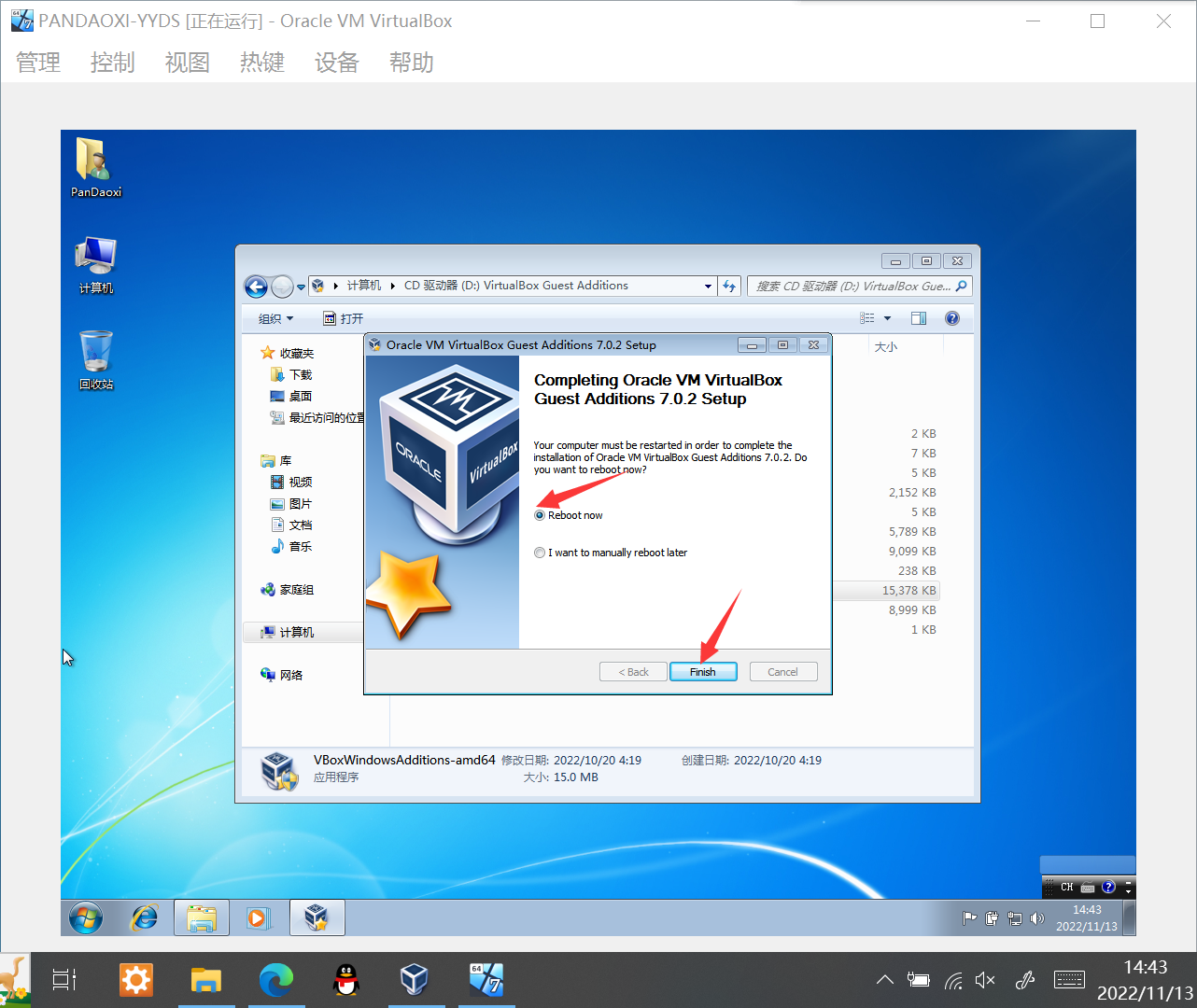This screenshot has width=1197, height=1008.
Task: Open Windows Media Player from guest taskbar
Action: pyautogui.click(x=257, y=918)
